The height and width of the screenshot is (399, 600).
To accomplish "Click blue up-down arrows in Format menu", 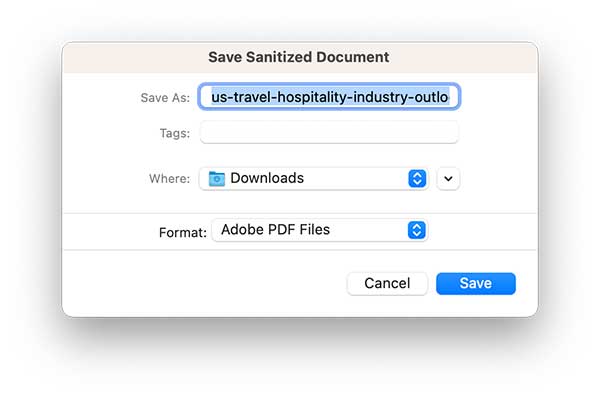I will click(417, 230).
